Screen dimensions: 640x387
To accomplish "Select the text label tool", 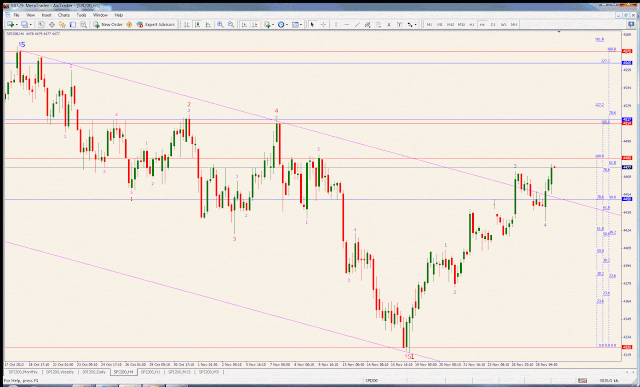I will click(400, 24).
